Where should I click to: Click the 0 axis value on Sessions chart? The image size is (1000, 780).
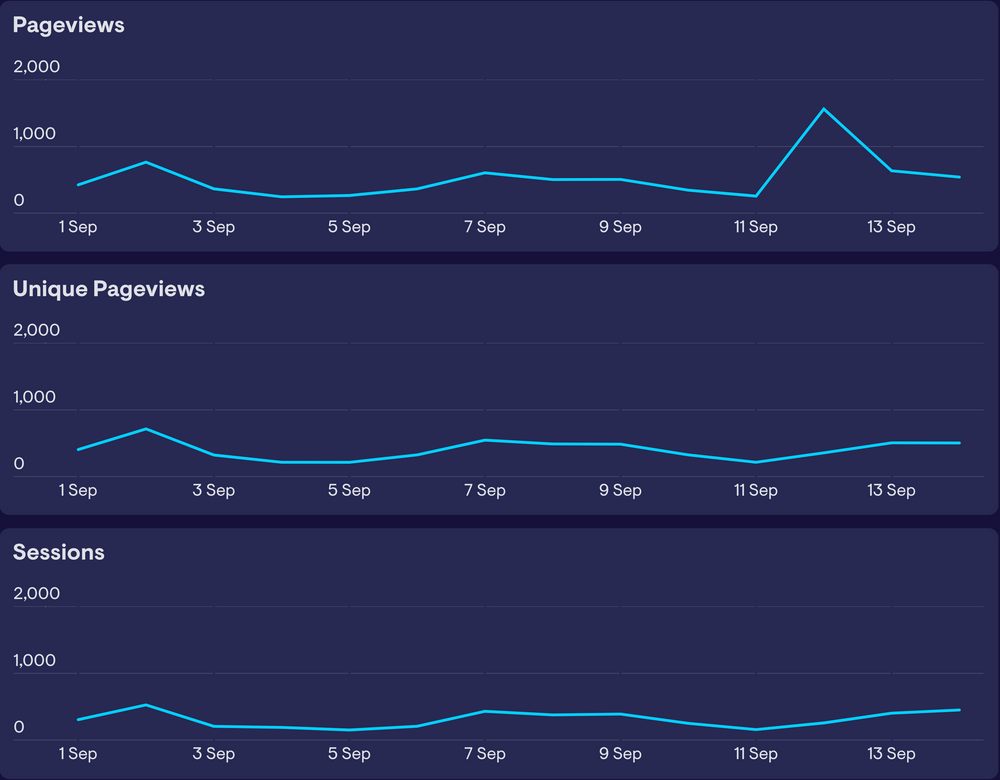click(18, 726)
